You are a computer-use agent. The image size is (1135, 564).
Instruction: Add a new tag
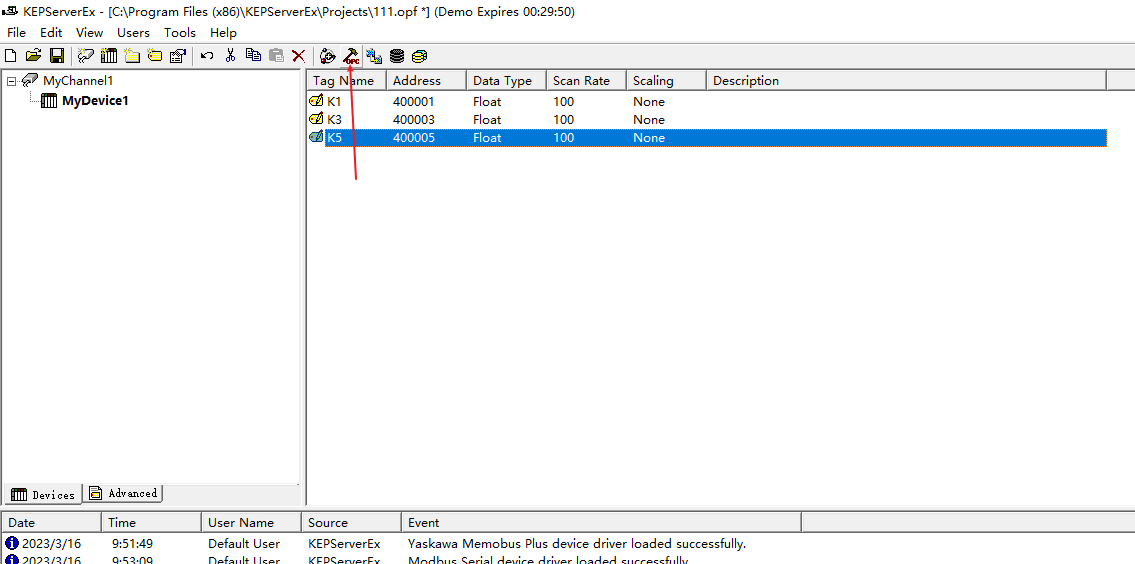click(x=155, y=56)
